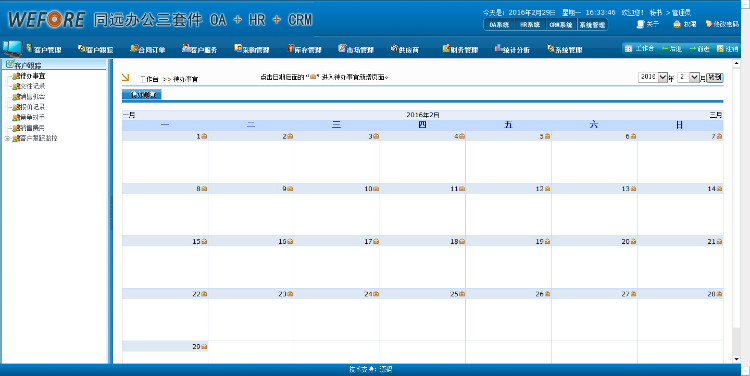Open the 合同订单 menu
750x376 pixels.
pyautogui.click(x=148, y=49)
